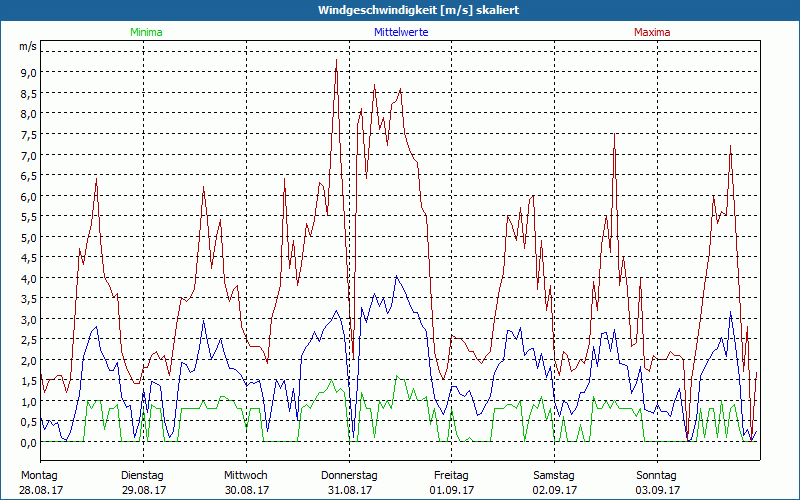Click the 4,5 y-axis value

click(29, 258)
